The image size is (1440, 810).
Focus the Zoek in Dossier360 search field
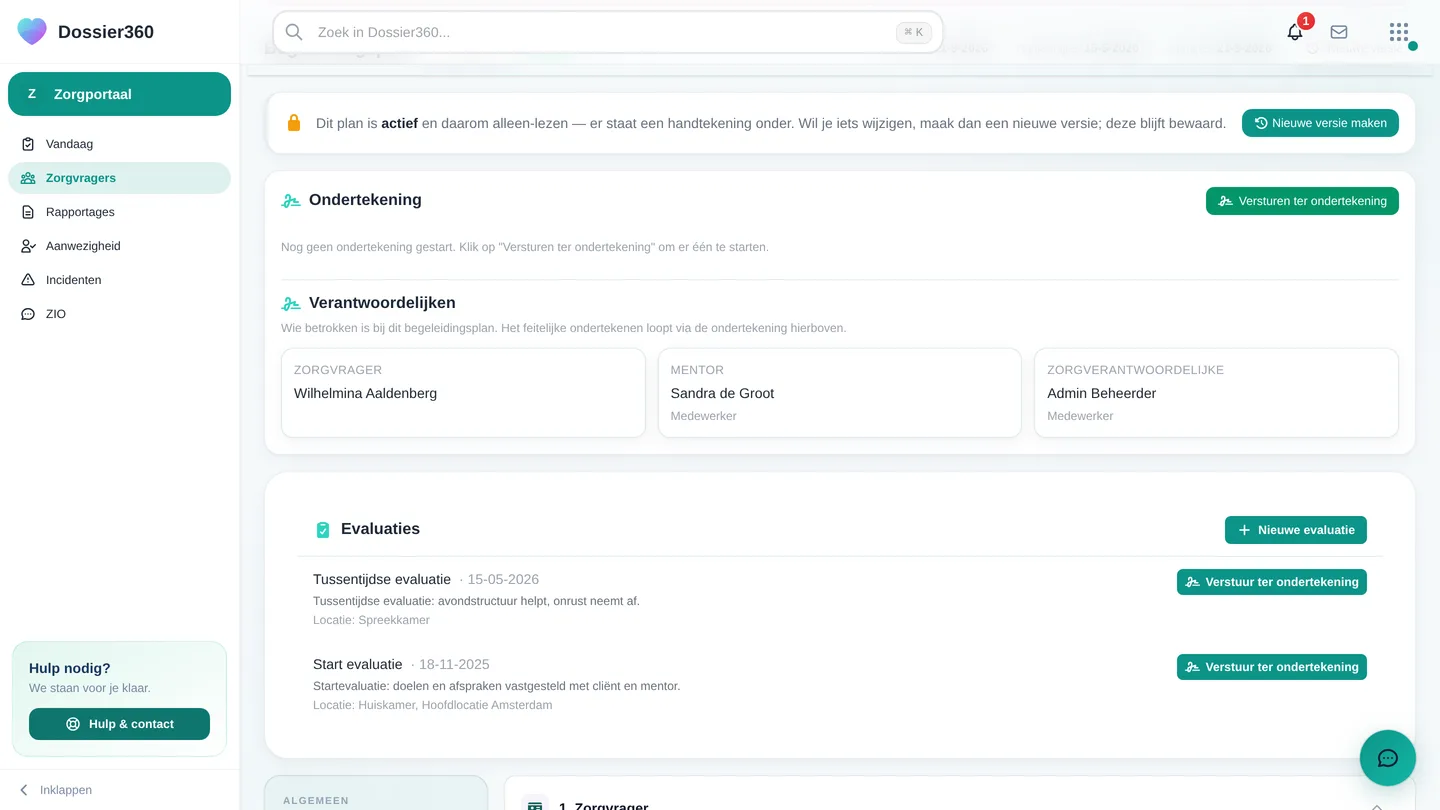tap(607, 32)
